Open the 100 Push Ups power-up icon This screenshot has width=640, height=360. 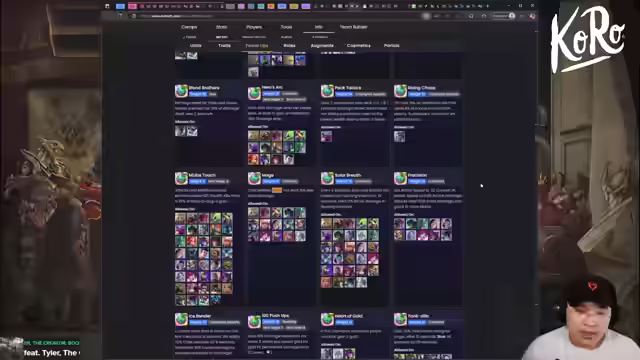[254, 321]
